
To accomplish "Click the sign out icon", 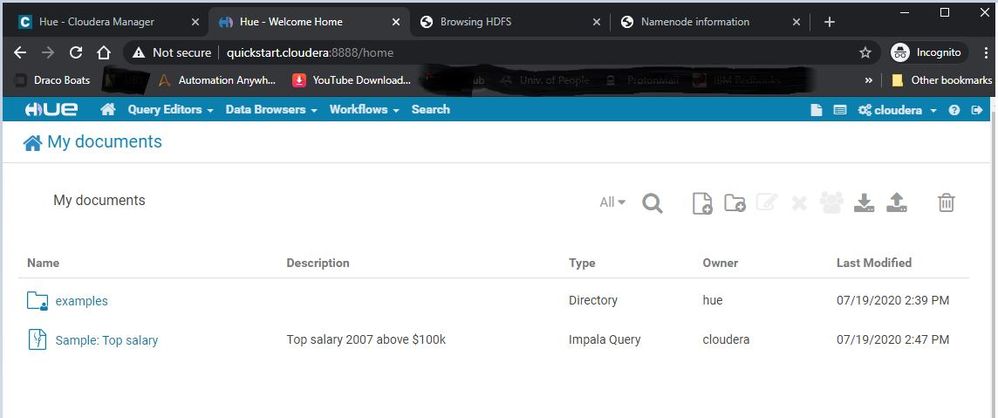I will pos(976,110).
